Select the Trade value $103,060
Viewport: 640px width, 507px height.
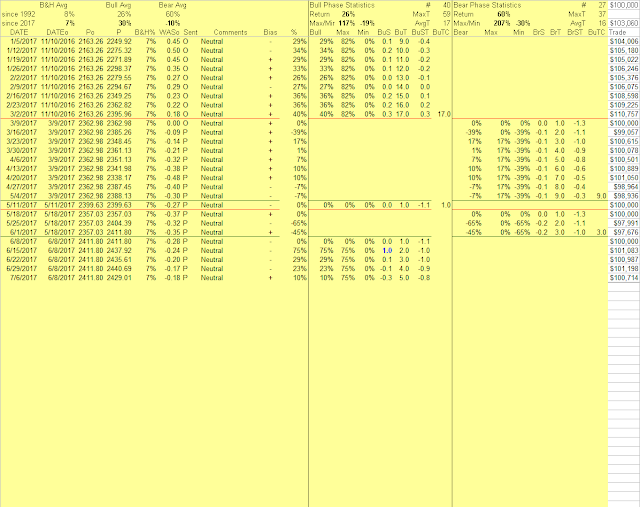624,23
